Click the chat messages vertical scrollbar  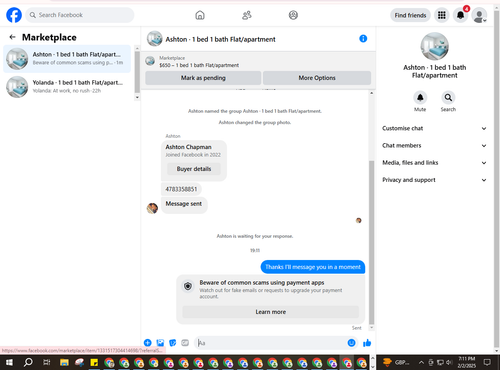(x=372, y=242)
